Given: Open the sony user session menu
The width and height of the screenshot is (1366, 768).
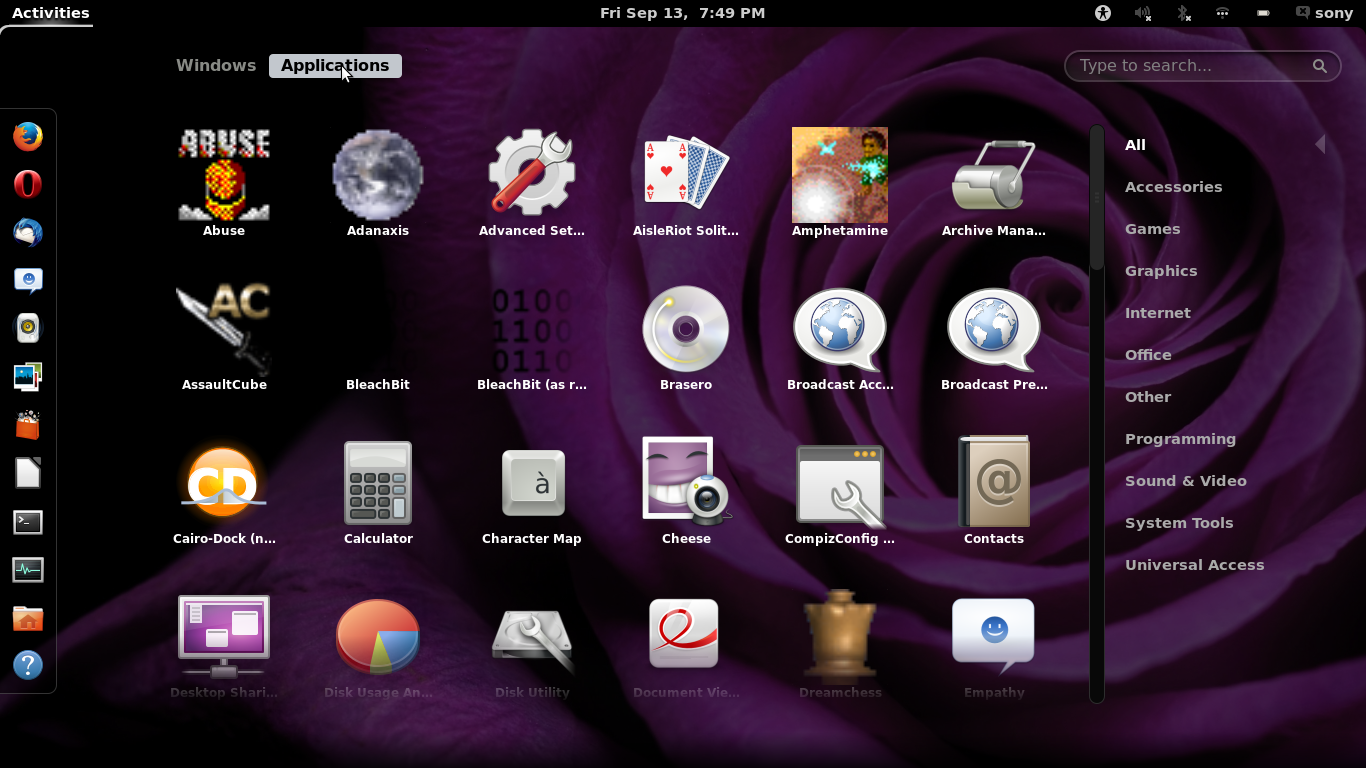Looking at the screenshot, I should click(1324, 13).
